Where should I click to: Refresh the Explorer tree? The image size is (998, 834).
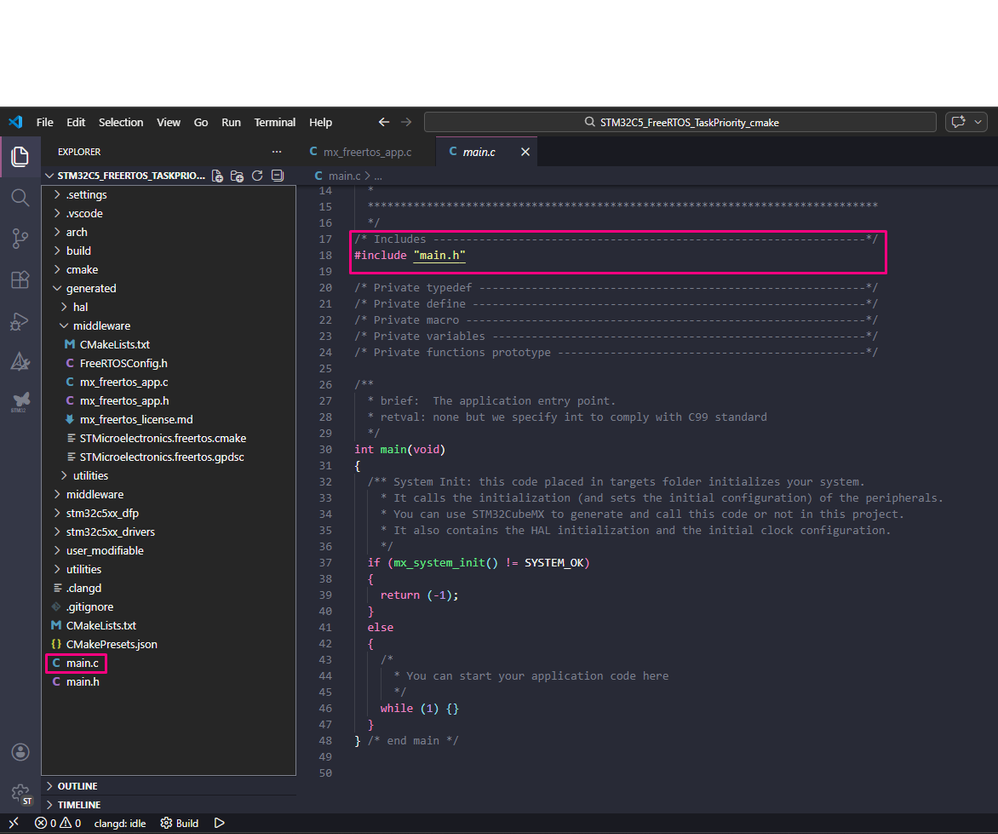[257, 176]
